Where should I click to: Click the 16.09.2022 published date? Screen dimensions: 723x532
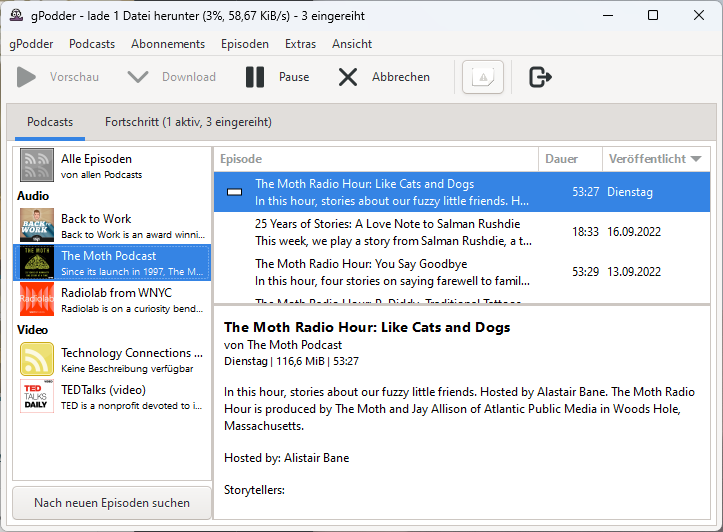click(x=634, y=232)
